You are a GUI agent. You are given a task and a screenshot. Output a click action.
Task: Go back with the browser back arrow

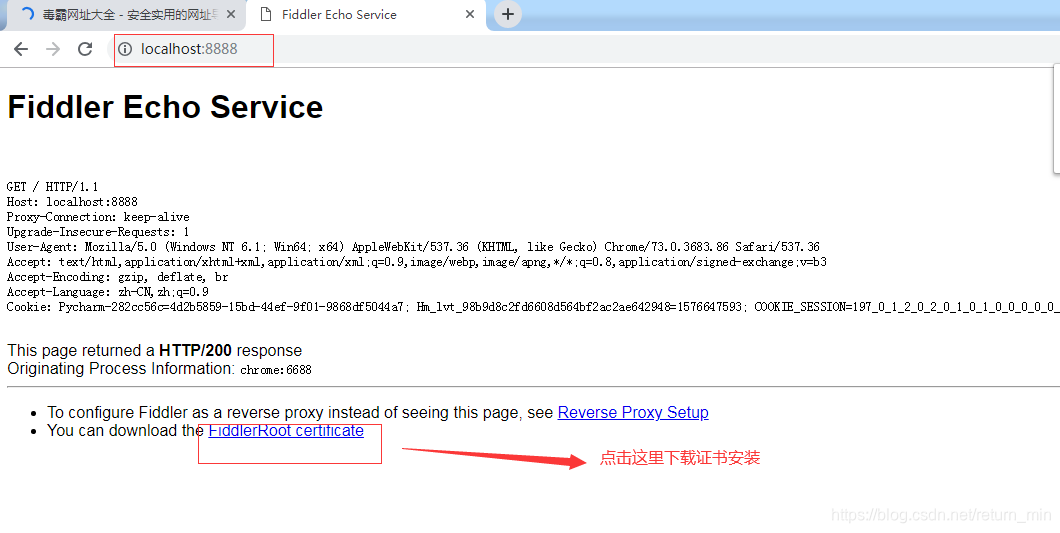[x=21, y=49]
